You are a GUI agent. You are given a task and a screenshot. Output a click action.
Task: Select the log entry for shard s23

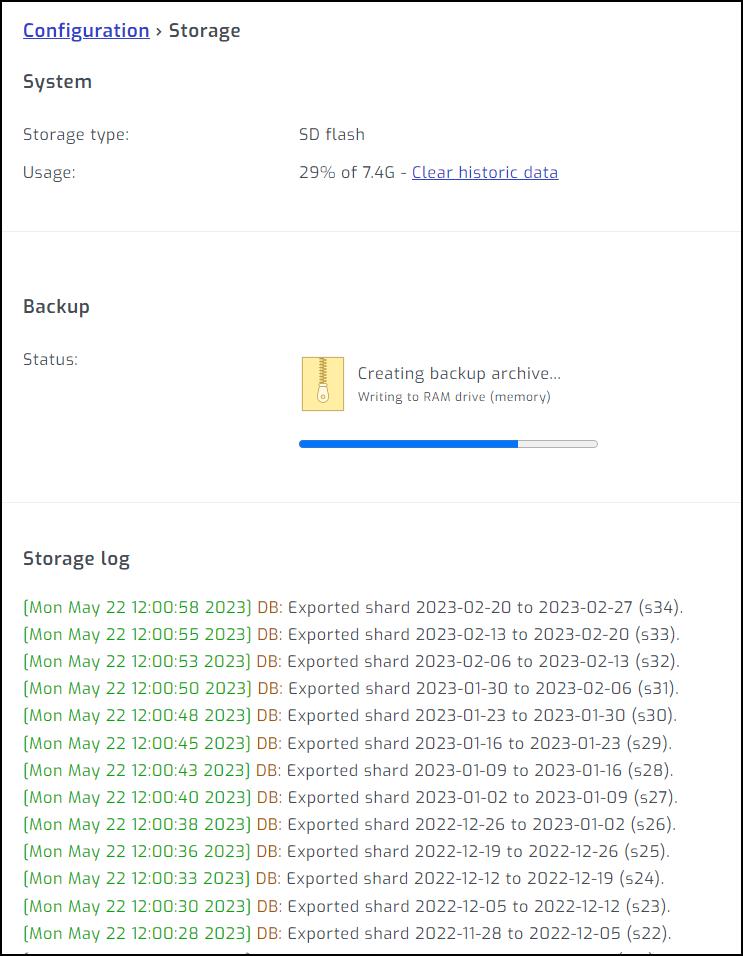pyautogui.click(x=346, y=906)
